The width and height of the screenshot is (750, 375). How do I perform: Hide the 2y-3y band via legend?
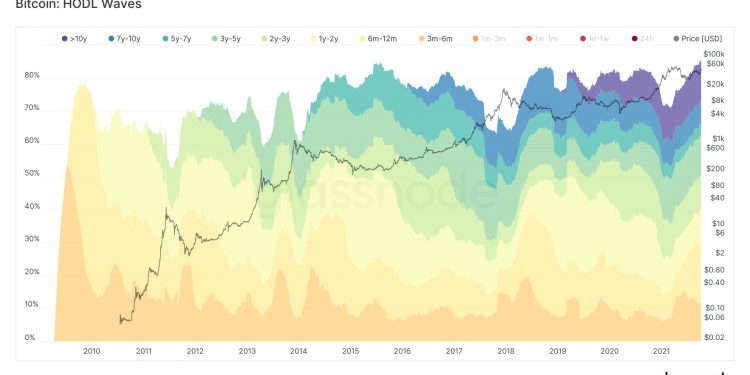(x=276, y=39)
